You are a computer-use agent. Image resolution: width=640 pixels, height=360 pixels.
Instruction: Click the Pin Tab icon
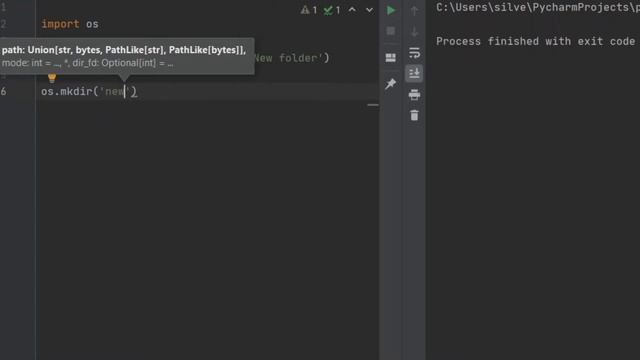[x=391, y=84]
